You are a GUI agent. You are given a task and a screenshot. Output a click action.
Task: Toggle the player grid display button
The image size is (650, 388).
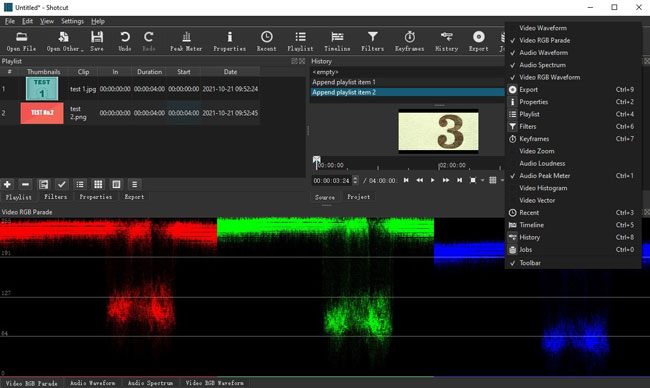tap(492, 180)
